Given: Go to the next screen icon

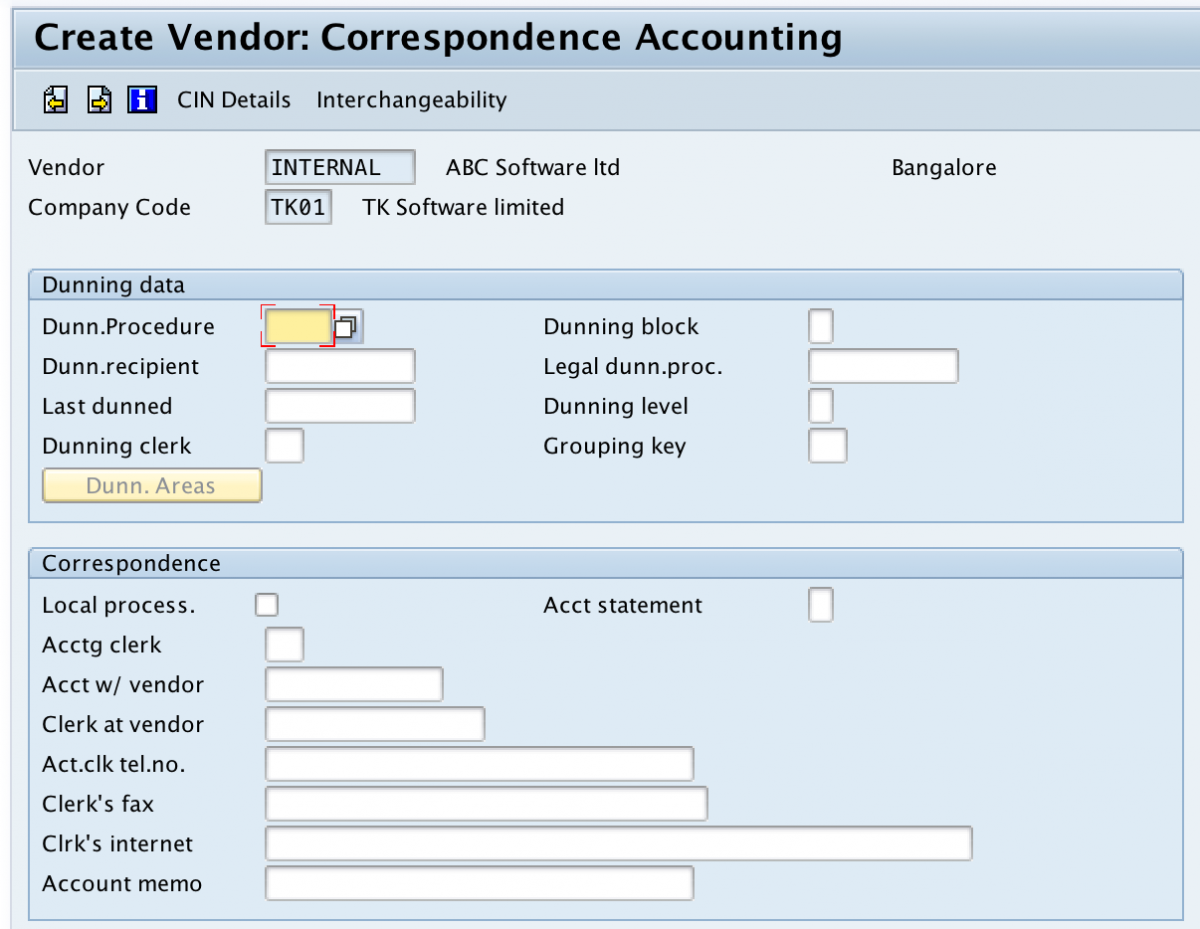Looking at the screenshot, I should point(99,100).
